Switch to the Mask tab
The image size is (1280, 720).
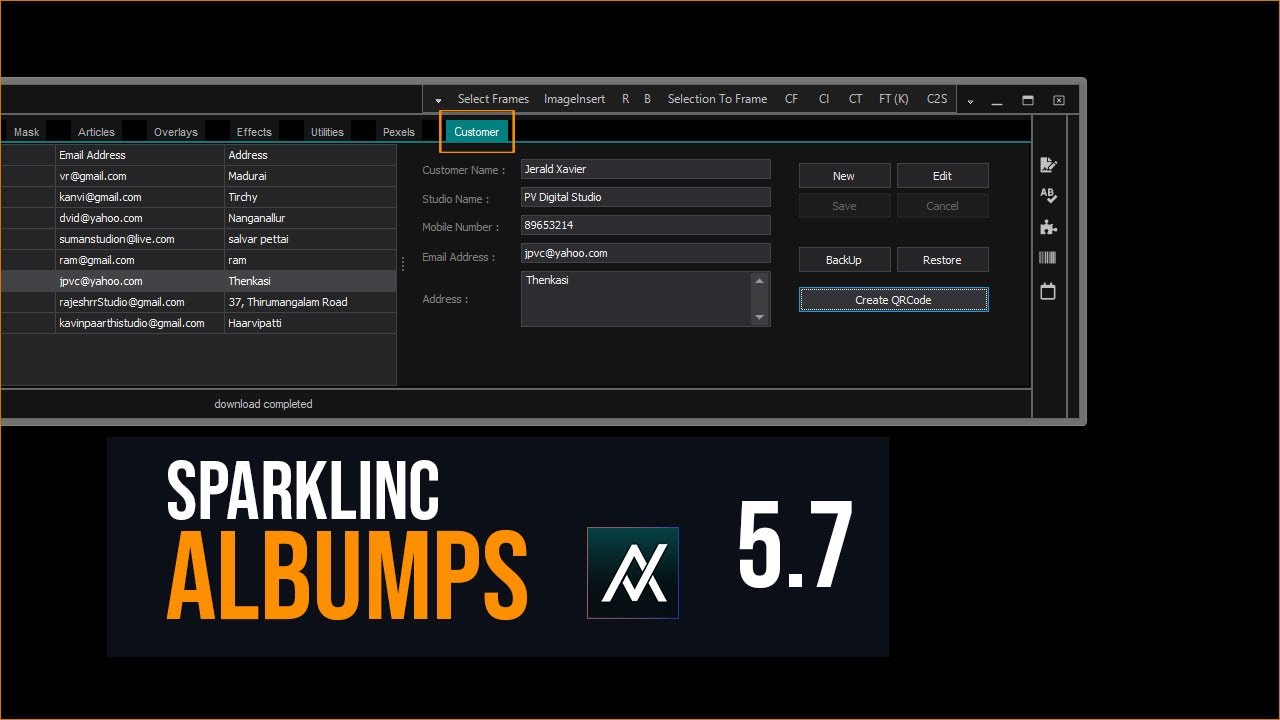[x=27, y=132]
